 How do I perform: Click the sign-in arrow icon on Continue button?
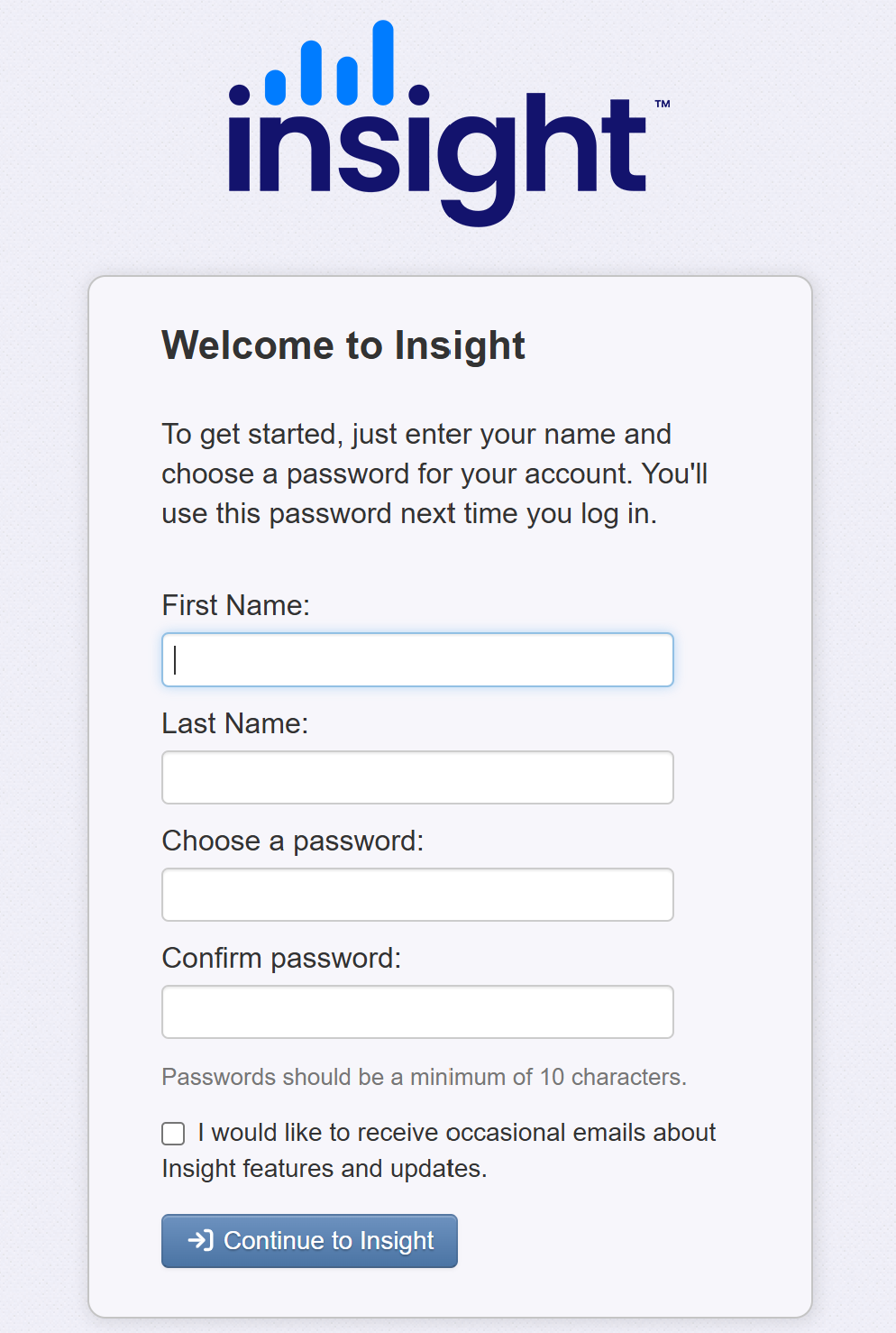tap(200, 1240)
